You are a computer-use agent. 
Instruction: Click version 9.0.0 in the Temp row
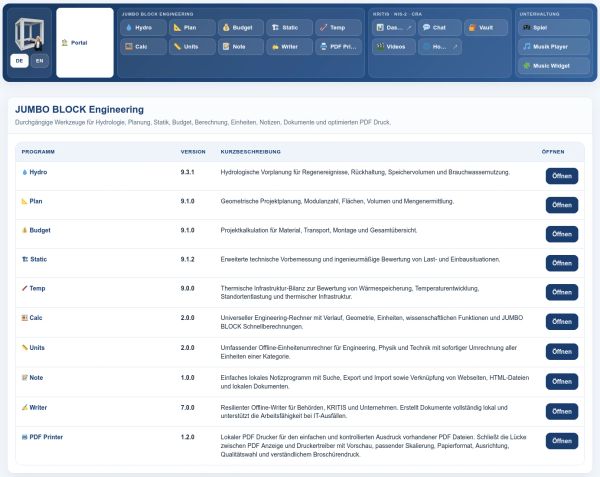pyautogui.click(x=188, y=288)
